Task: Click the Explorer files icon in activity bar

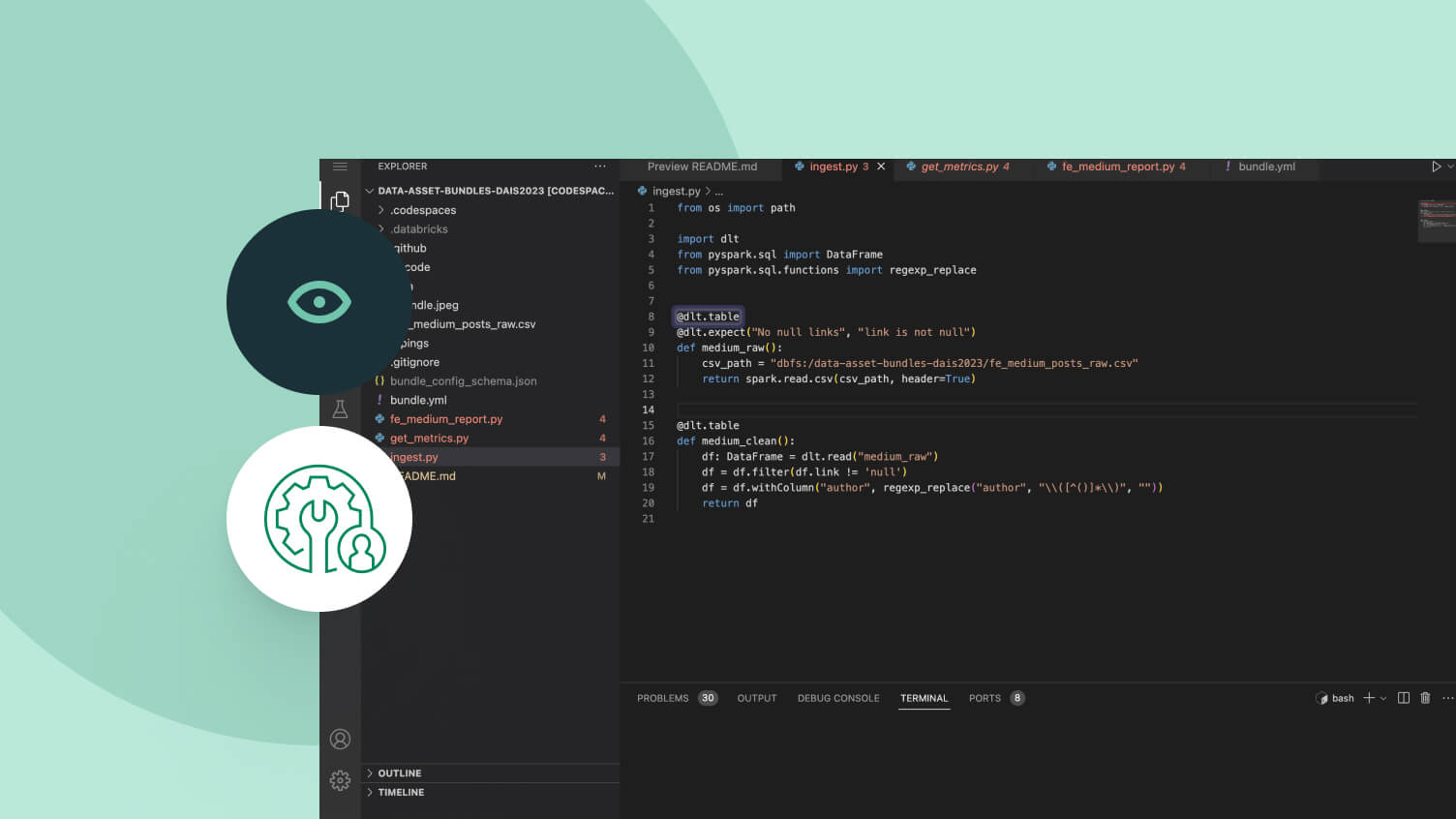Action: (x=340, y=200)
